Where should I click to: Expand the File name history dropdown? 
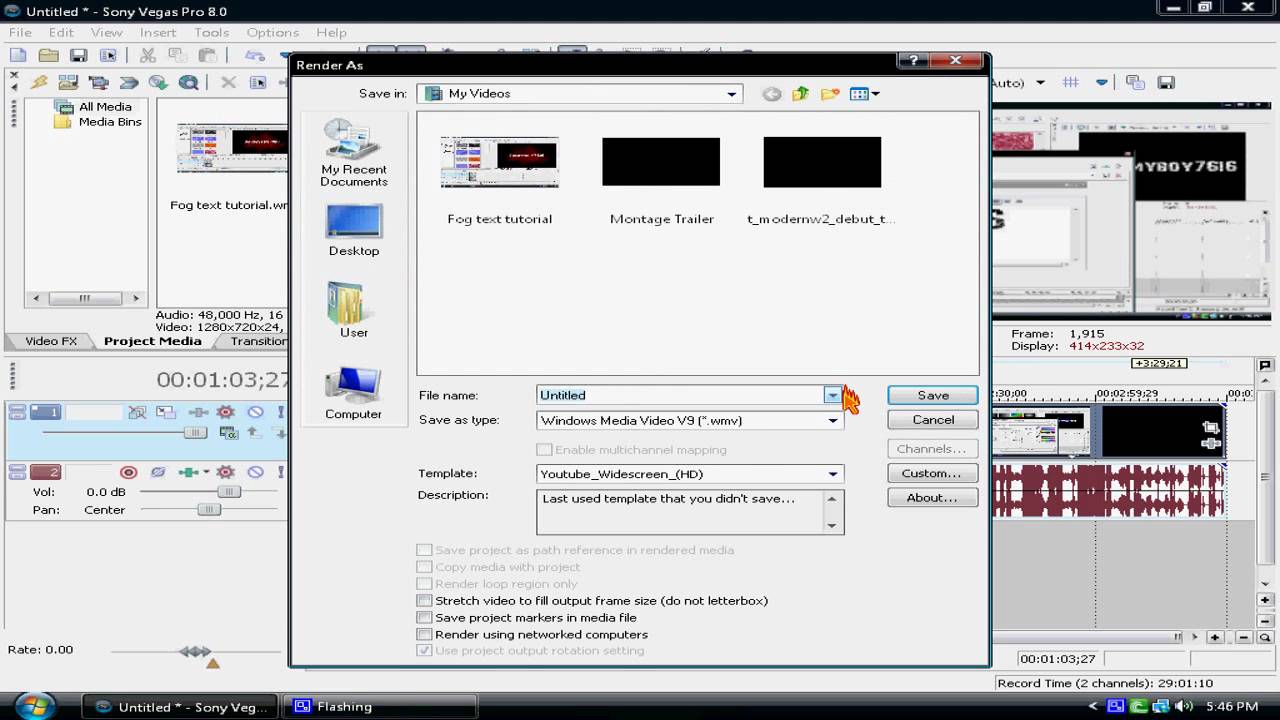[832, 395]
